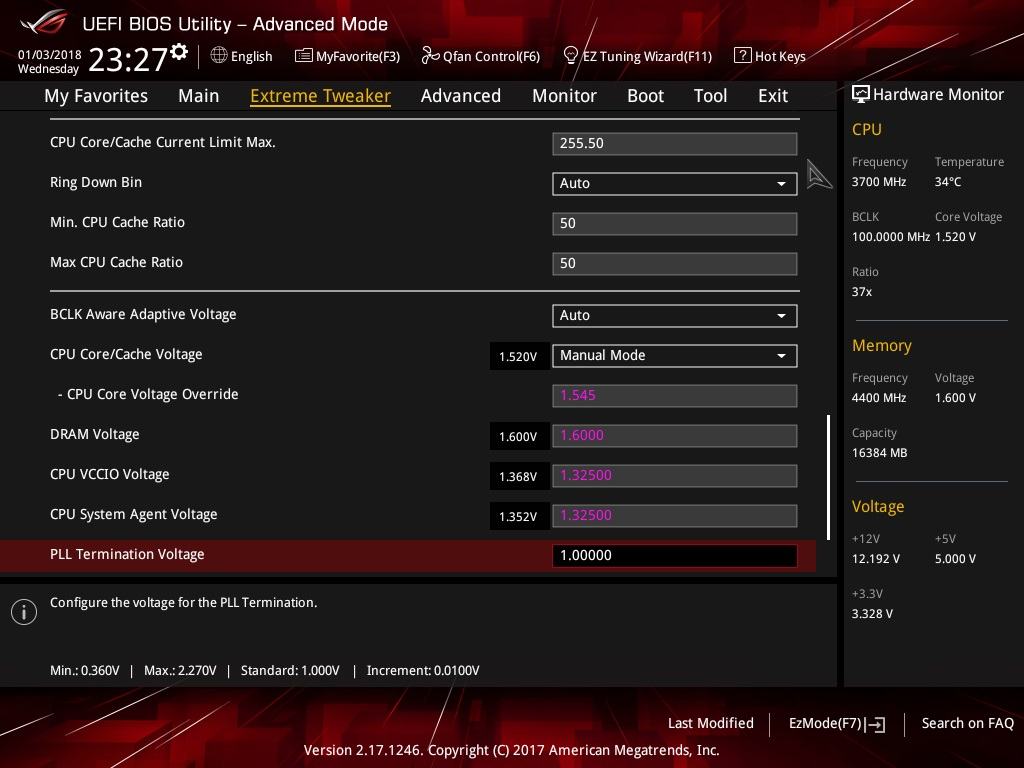Click the English language globe icon
This screenshot has height=768, width=1024.
pyautogui.click(x=219, y=56)
